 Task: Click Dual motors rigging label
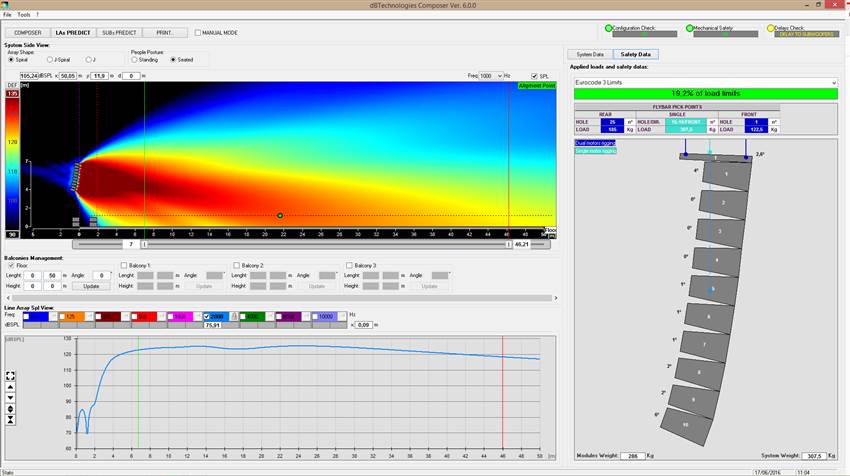[x=595, y=143]
